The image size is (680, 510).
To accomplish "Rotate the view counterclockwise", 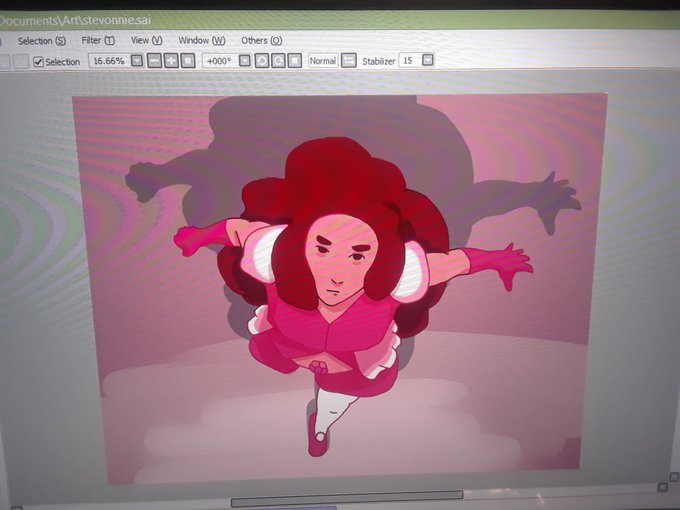I will (262, 60).
